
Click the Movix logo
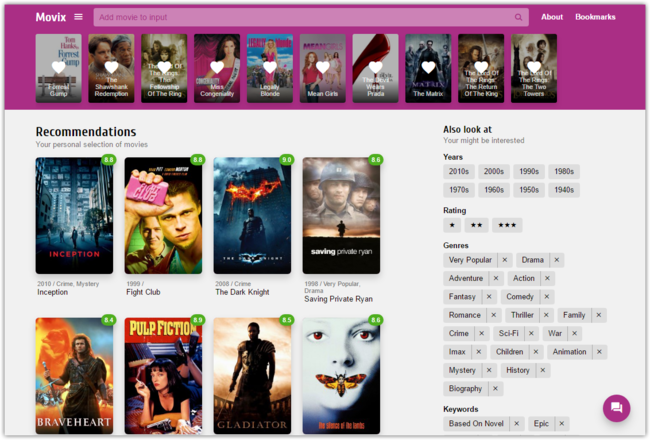51,17
